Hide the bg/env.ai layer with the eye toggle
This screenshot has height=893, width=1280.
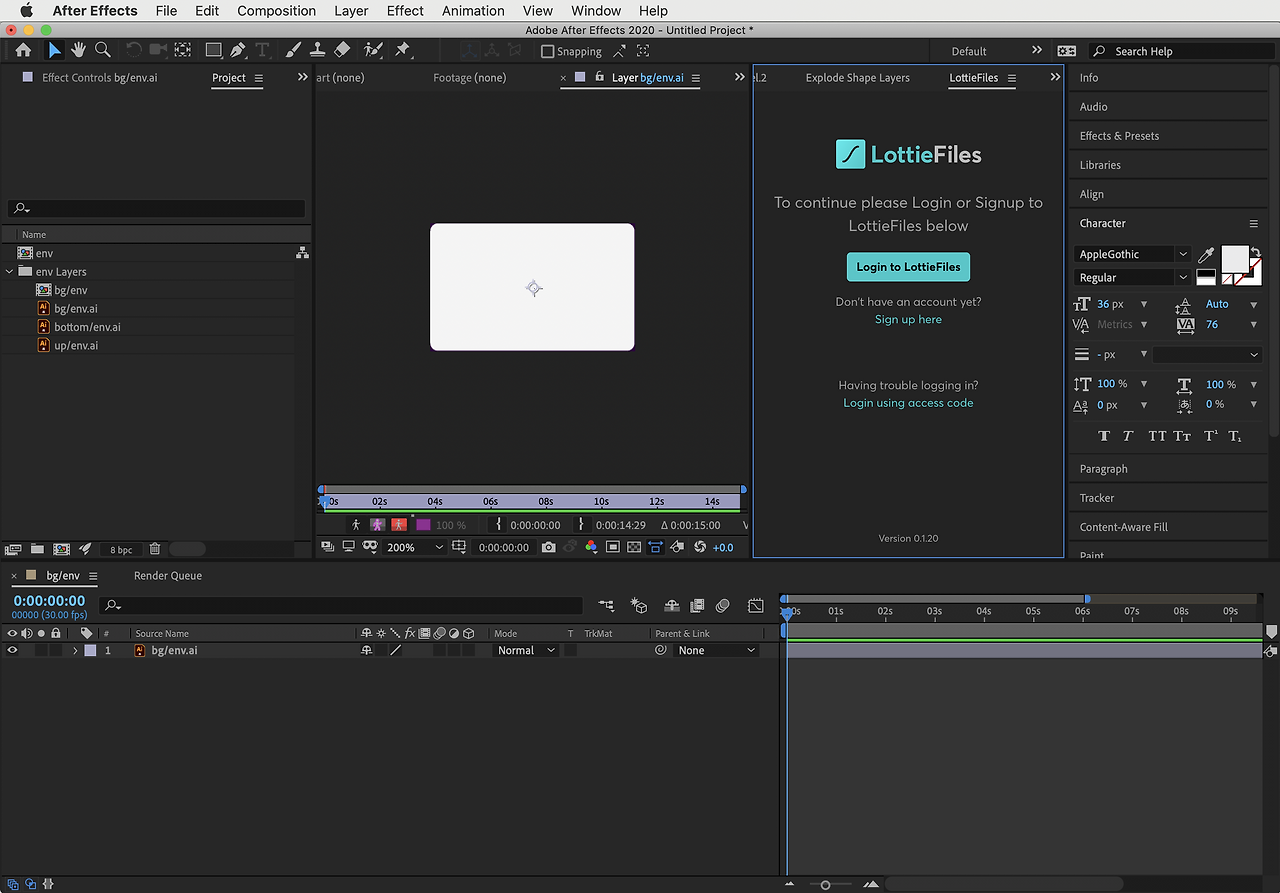(x=13, y=650)
